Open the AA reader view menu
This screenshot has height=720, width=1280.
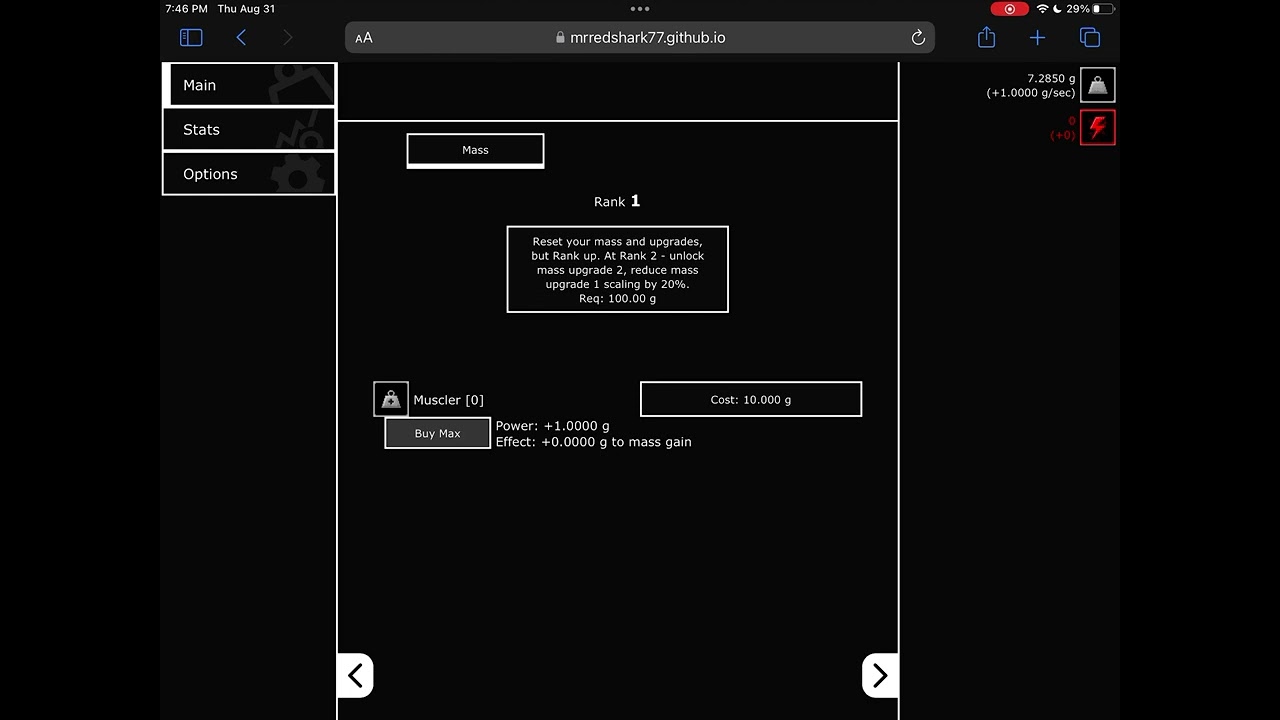pos(364,38)
